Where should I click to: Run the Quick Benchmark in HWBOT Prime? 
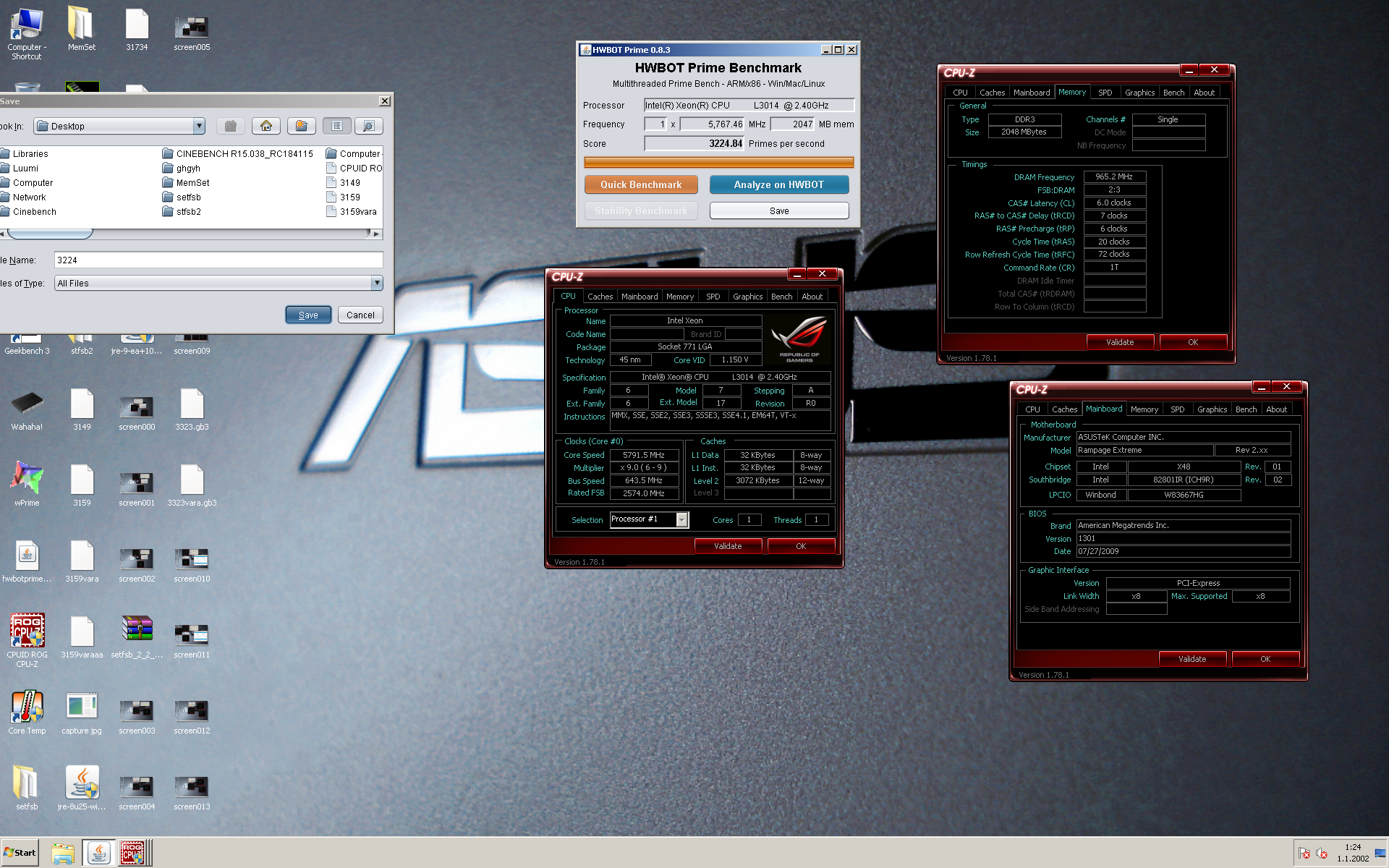pos(641,184)
